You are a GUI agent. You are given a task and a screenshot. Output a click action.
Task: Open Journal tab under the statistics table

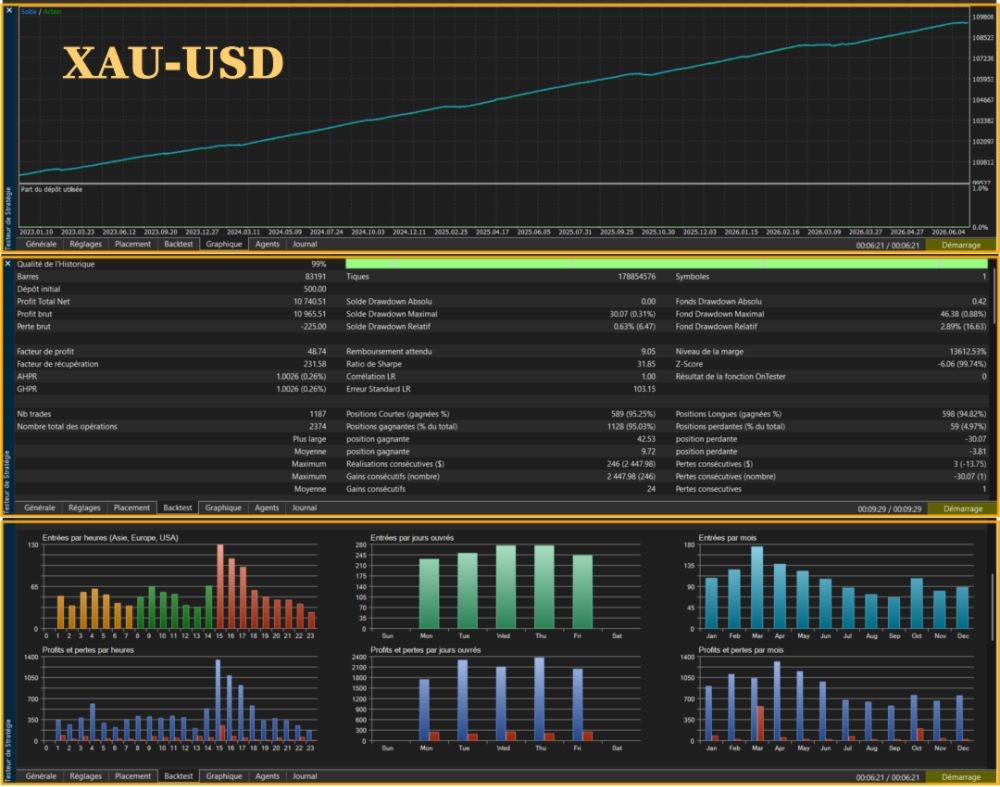[304, 508]
